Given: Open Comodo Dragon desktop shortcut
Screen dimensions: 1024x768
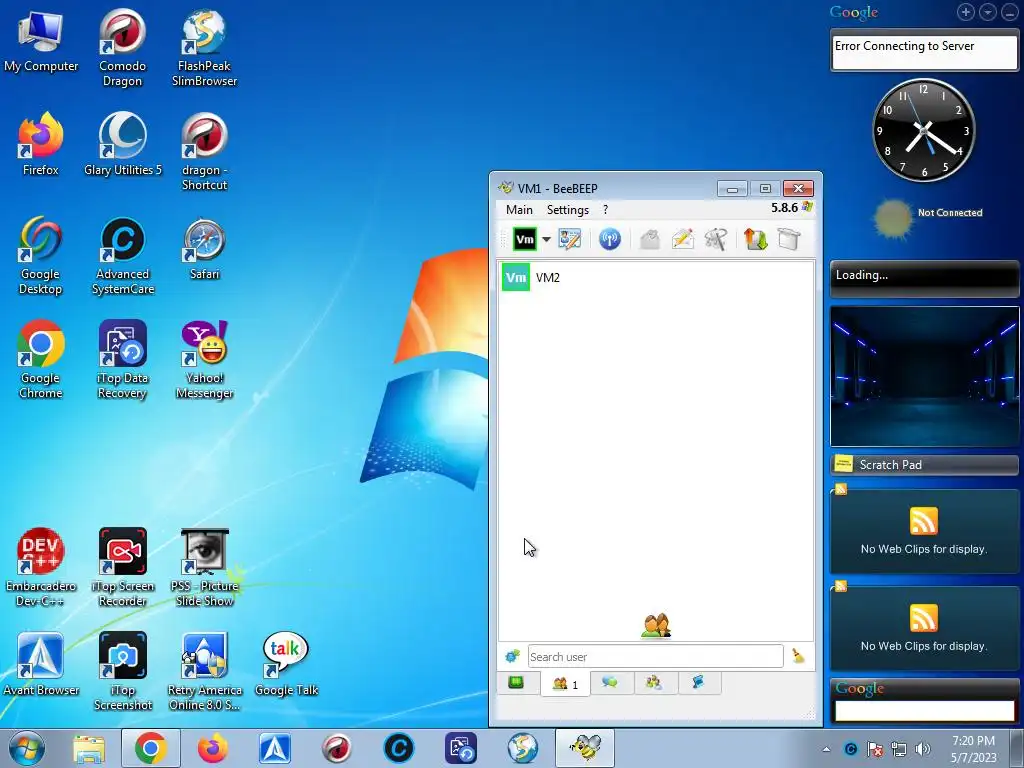Looking at the screenshot, I should tap(122, 48).
